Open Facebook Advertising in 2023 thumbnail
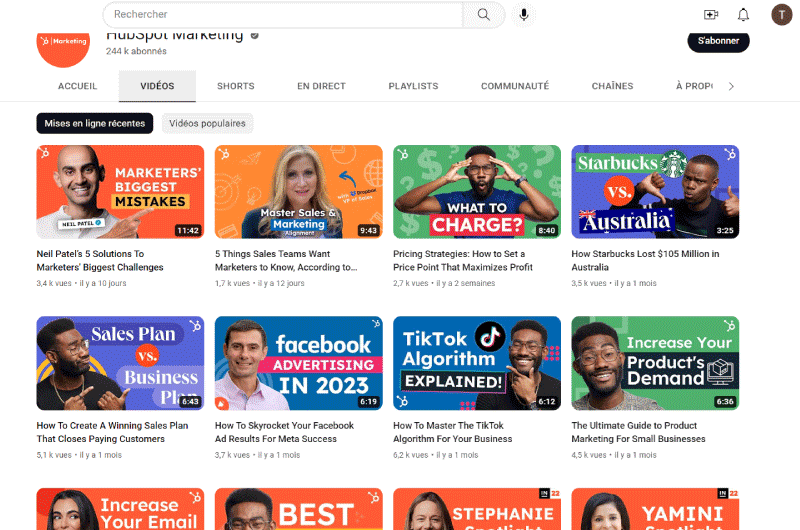This screenshot has height=530, width=800. coord(298,363)
